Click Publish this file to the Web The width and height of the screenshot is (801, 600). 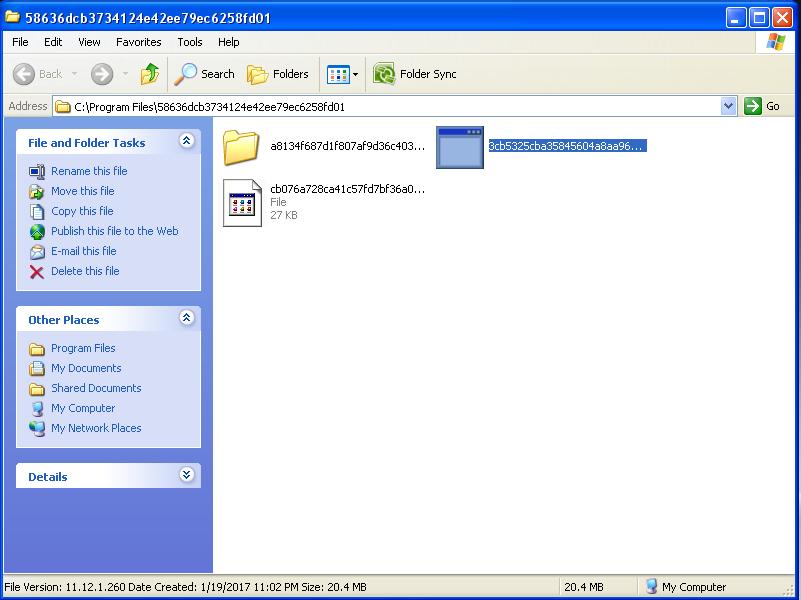114,231
